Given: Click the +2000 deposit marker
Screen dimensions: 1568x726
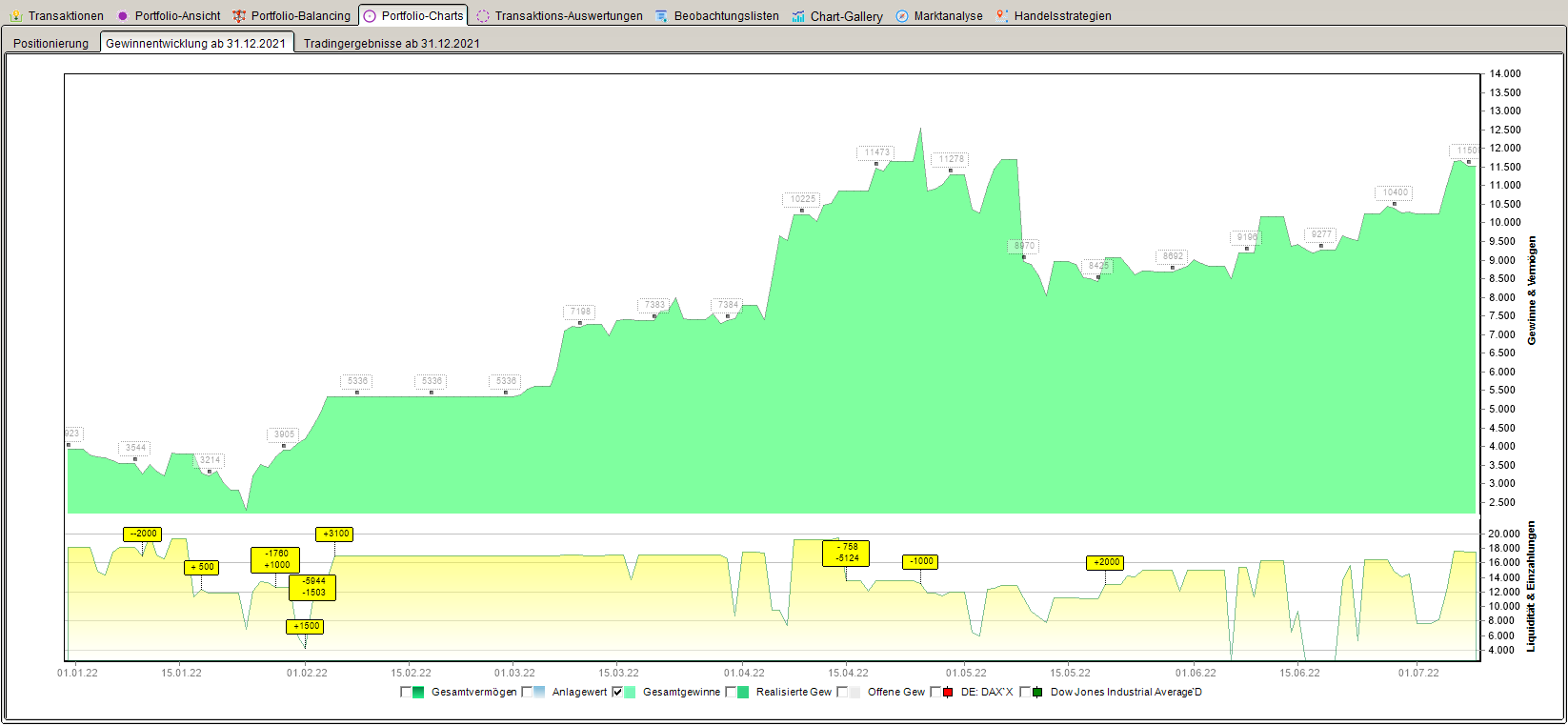Looking at the screenshot, I should (x=1105, y=562).
